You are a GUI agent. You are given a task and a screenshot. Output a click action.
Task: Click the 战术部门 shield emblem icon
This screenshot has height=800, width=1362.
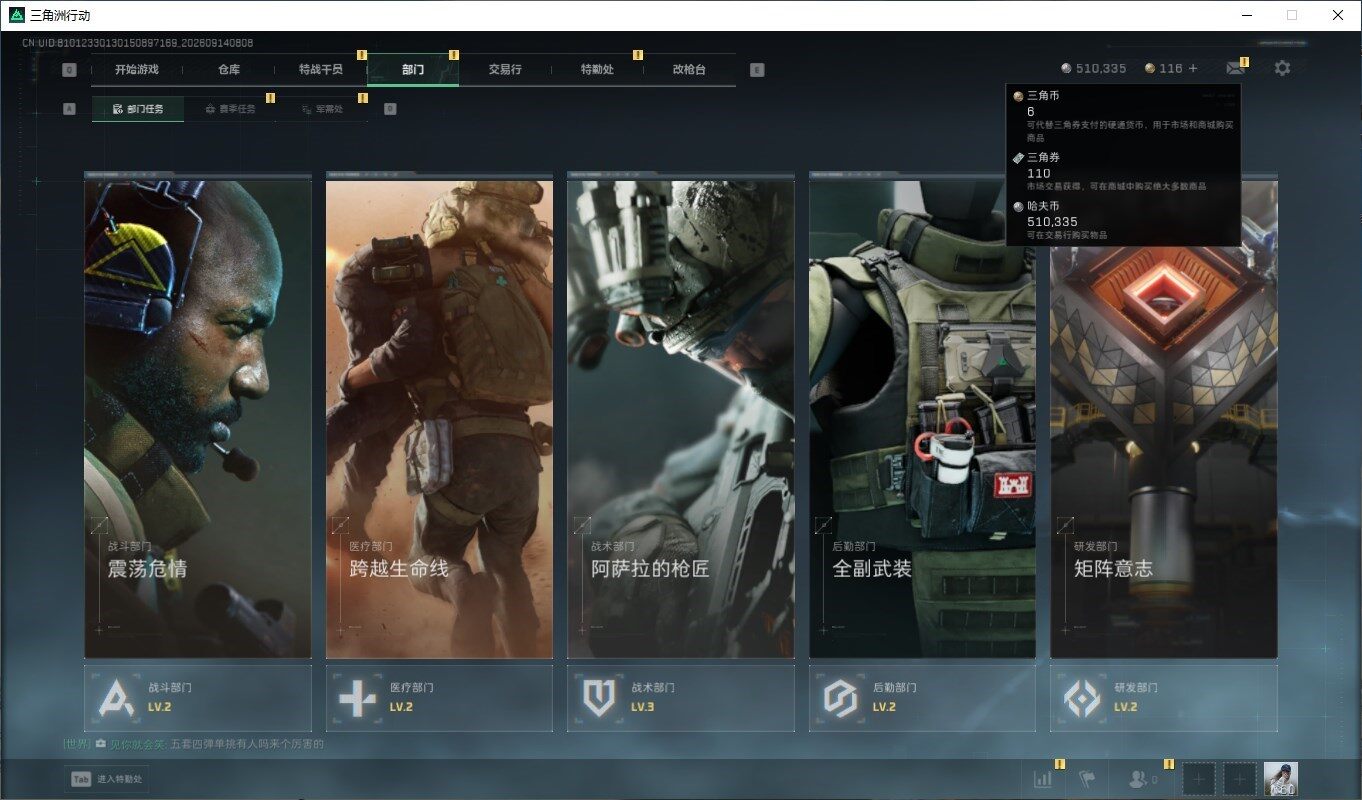click(x=599, y=698)
